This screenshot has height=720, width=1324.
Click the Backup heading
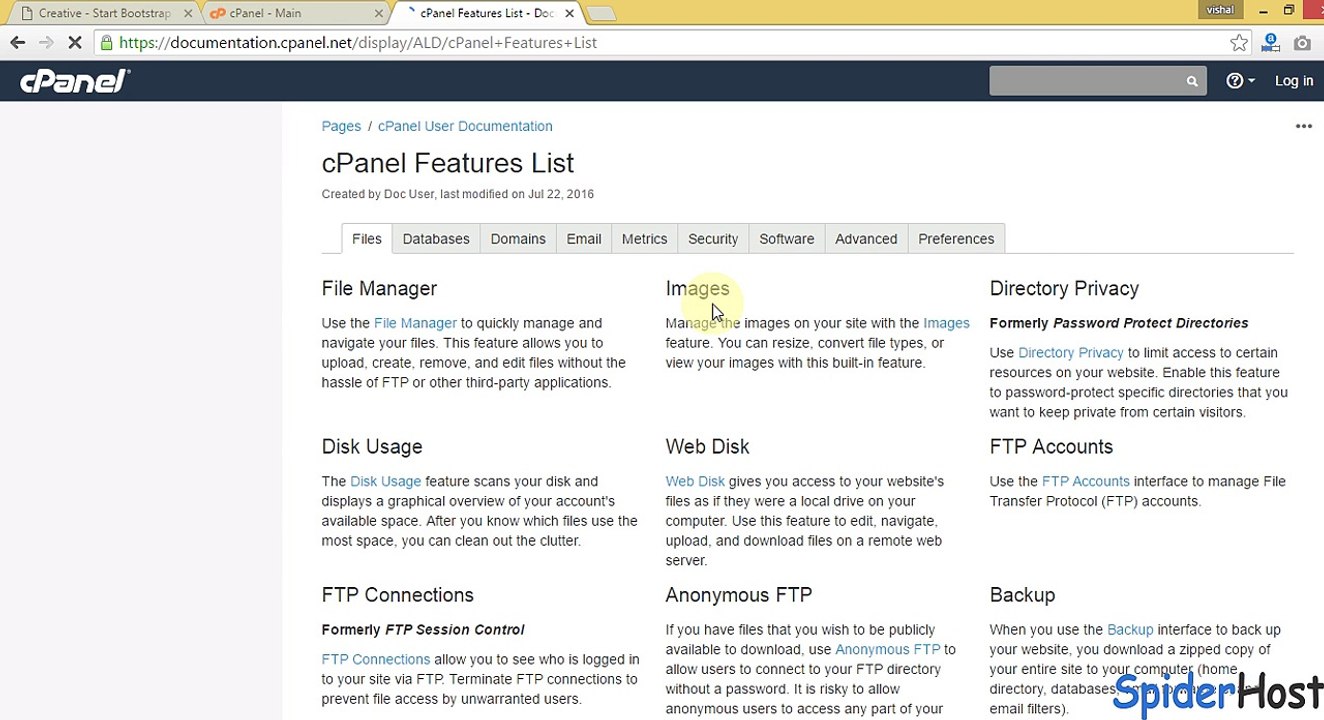tap(1022, 595)
